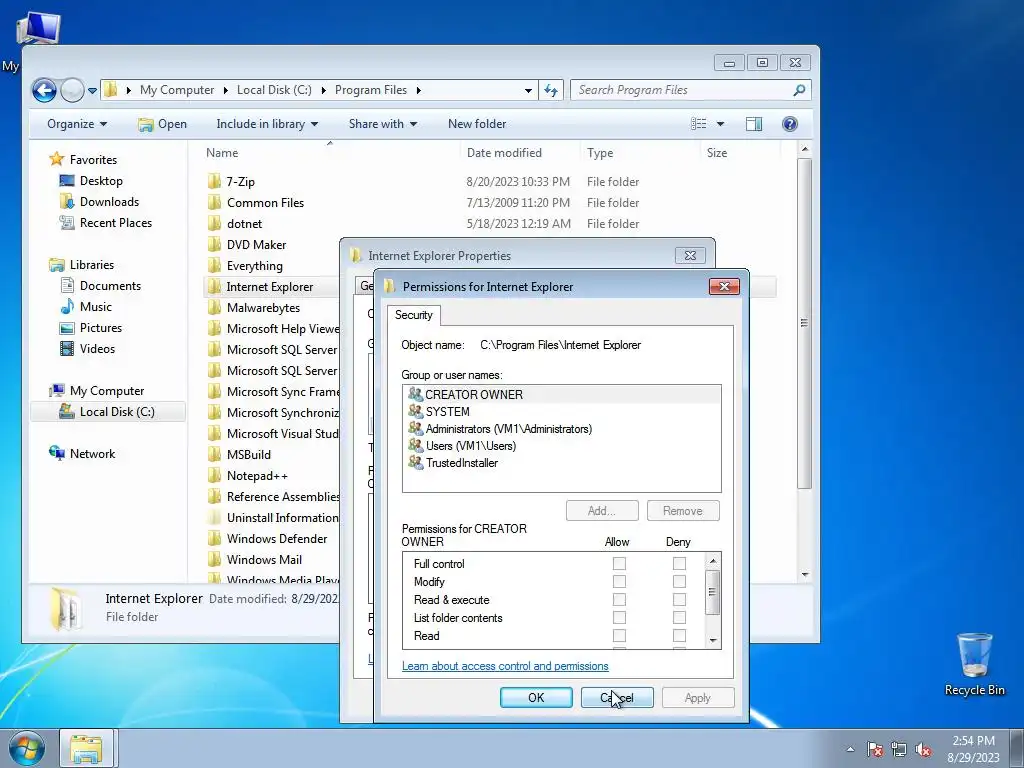Check Deny for Modify

coord(679,581)
